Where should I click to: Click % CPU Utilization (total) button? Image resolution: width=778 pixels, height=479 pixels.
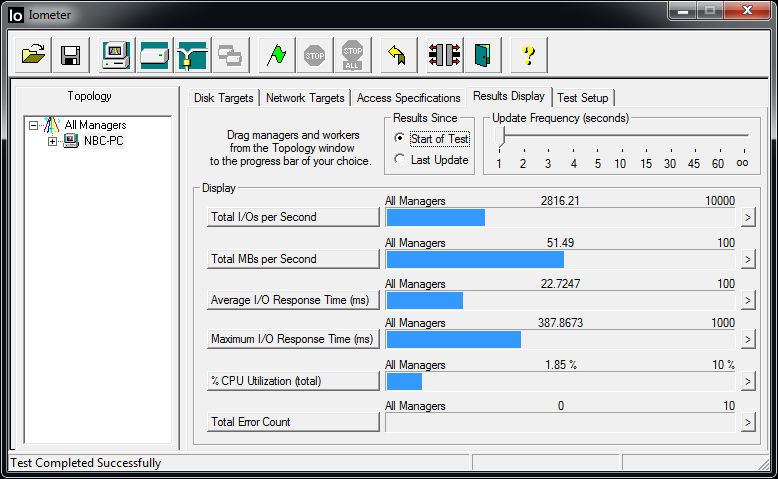coord(293,381)
